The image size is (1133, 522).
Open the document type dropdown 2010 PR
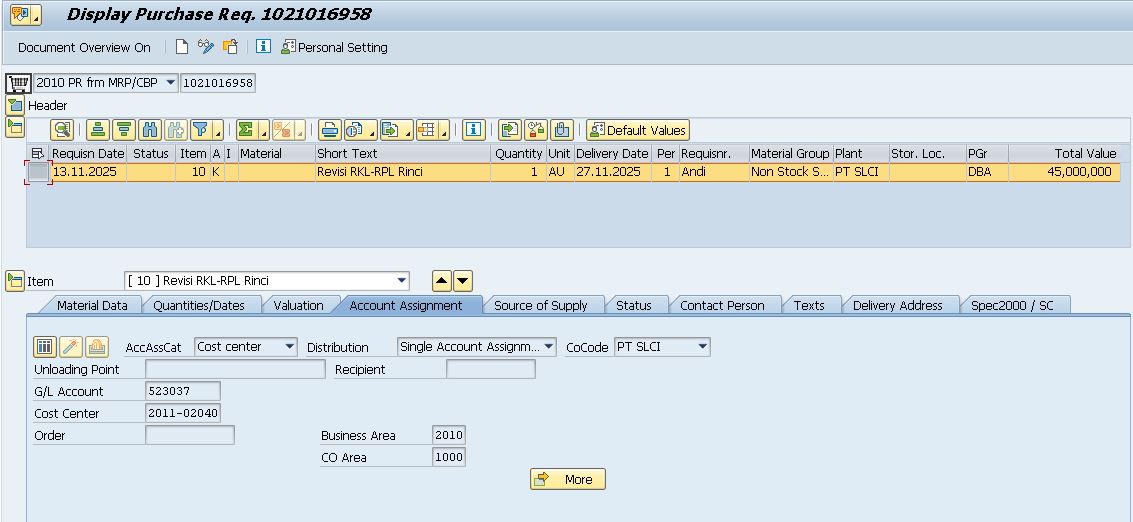coord(170,83)
